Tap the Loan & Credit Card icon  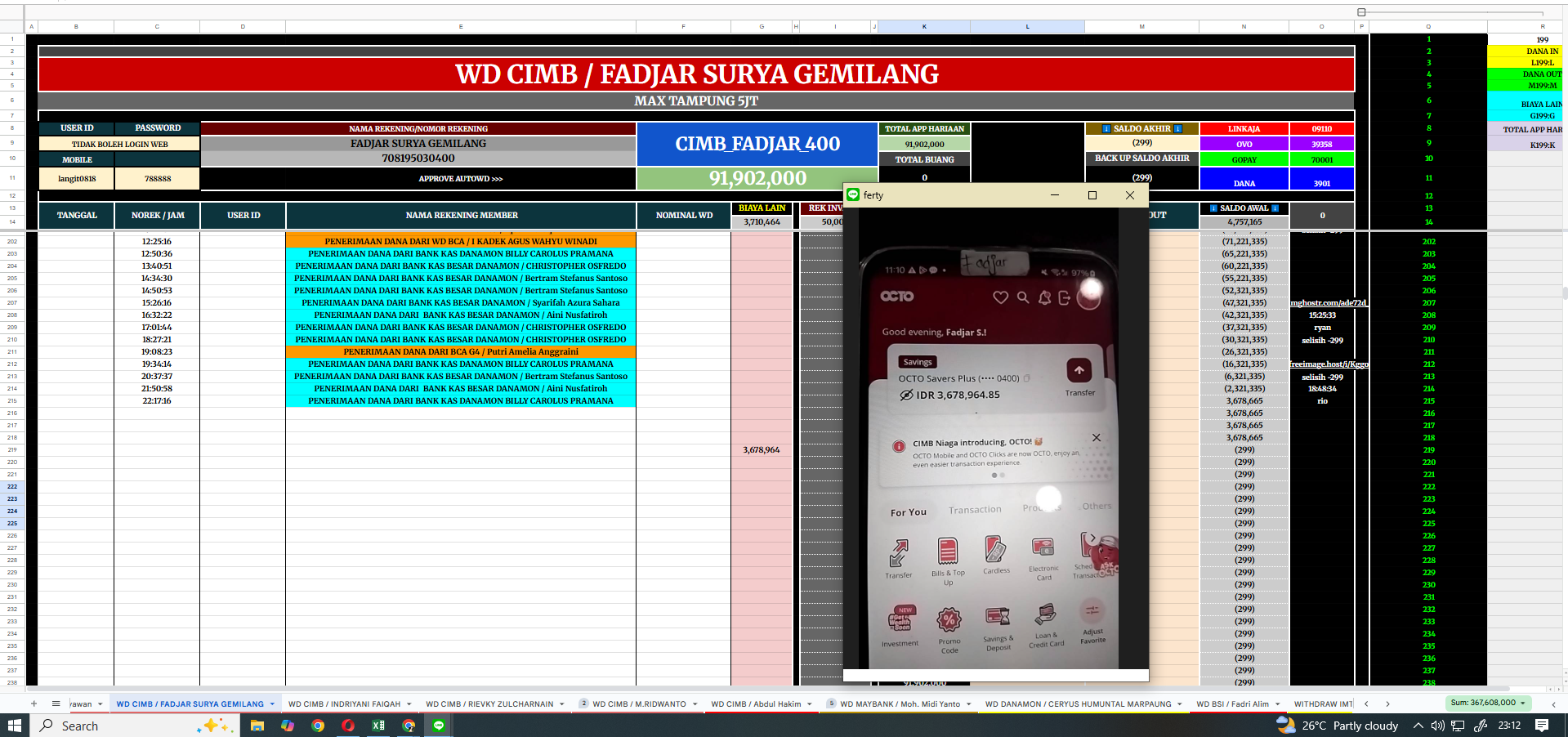[1045, 614]
